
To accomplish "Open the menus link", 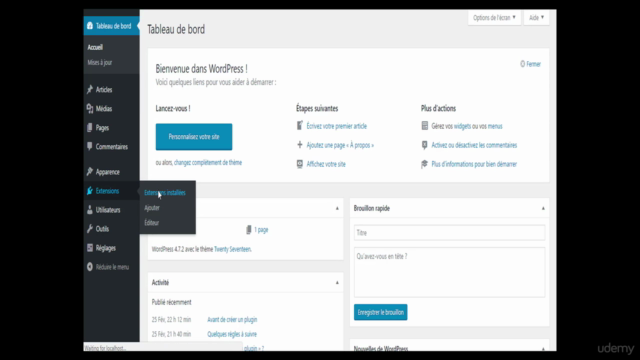I will 495,126.
